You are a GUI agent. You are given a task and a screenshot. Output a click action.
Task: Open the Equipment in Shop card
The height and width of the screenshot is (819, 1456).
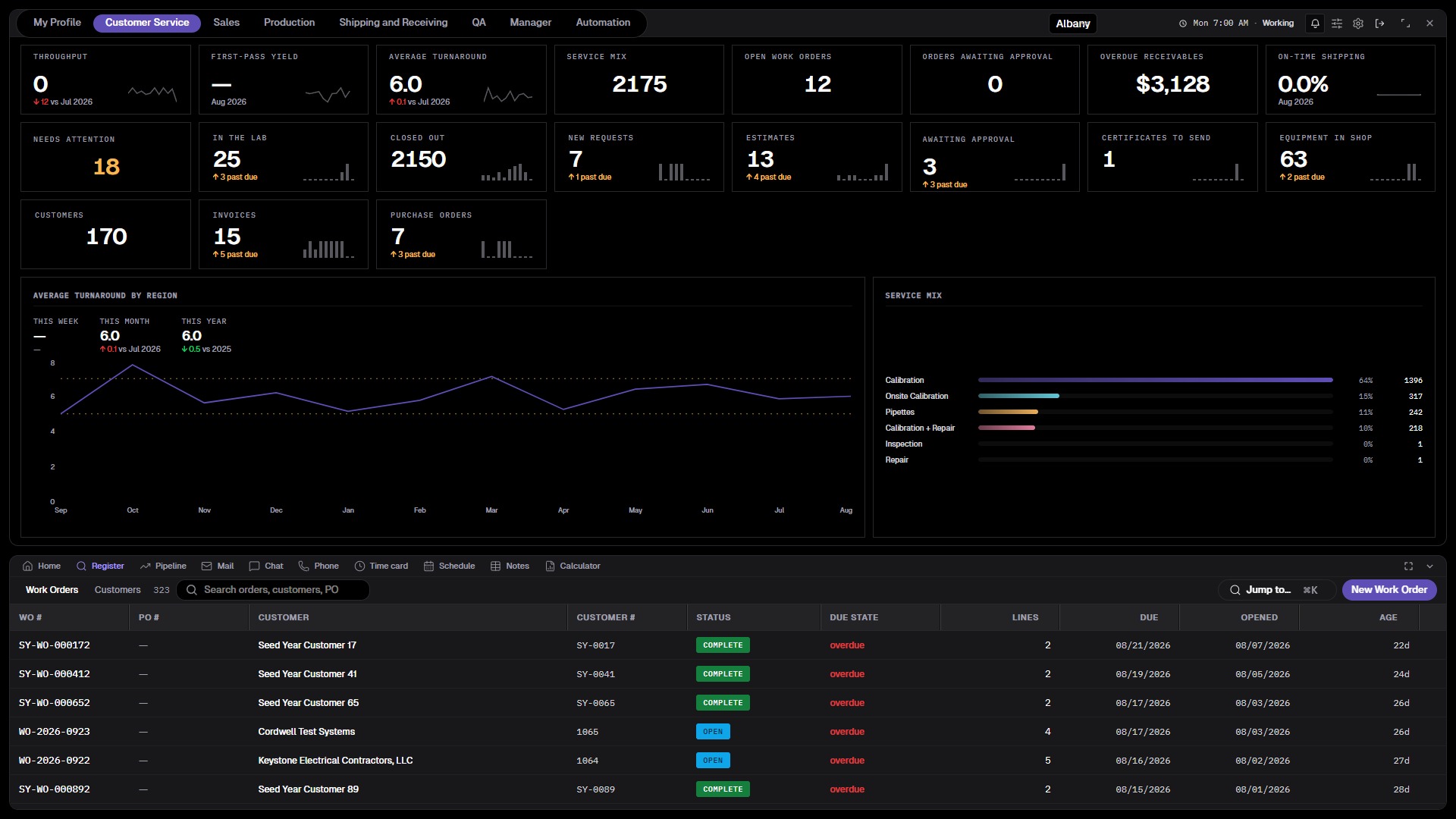coord(1351,157)
